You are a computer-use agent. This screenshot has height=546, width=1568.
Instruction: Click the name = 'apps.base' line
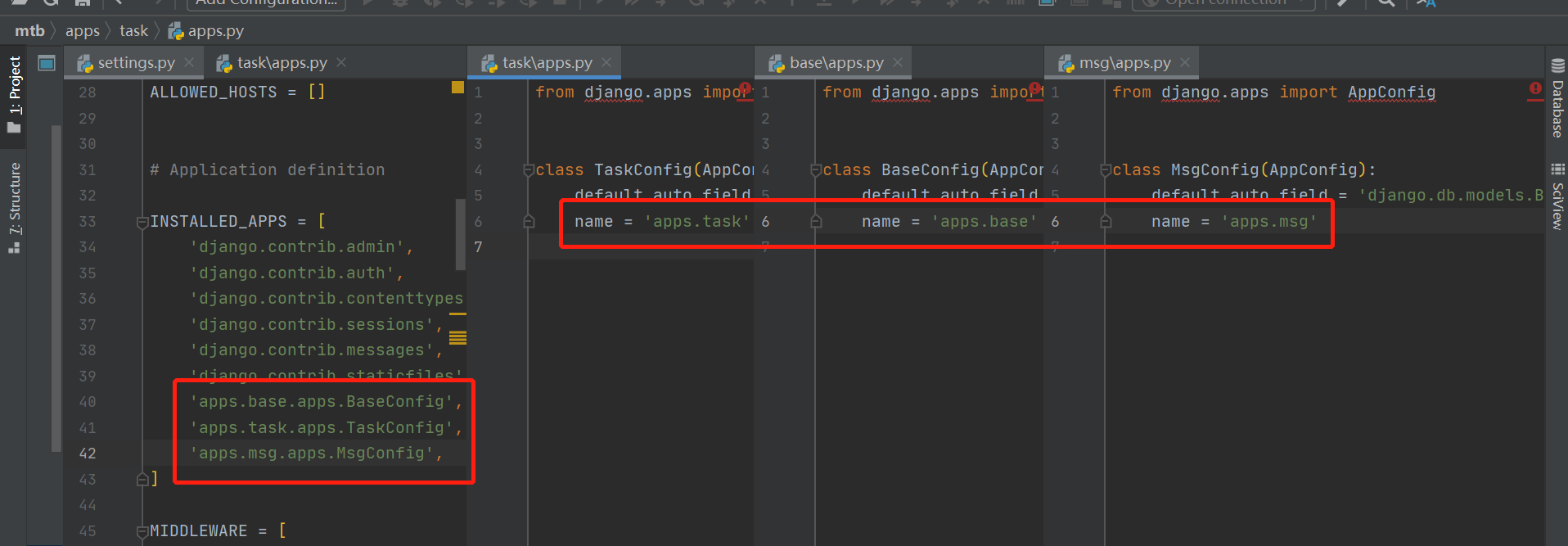pos(949,222)
